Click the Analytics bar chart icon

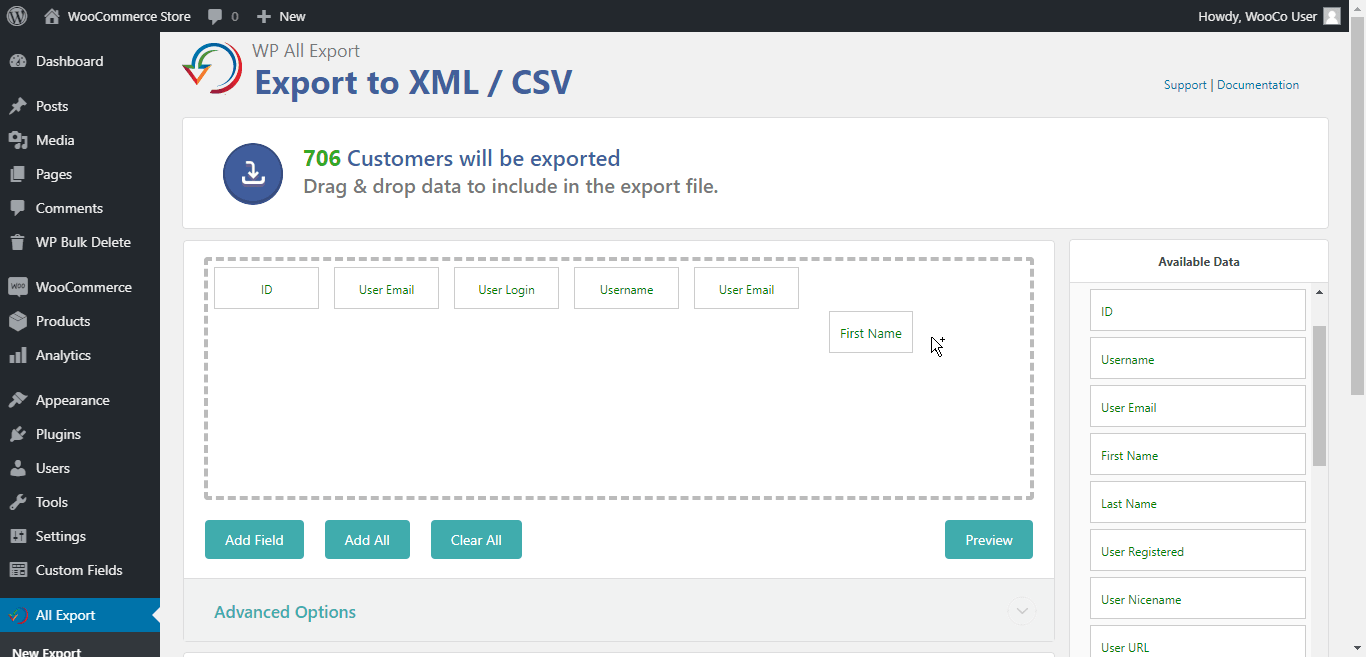coord(18,355)
